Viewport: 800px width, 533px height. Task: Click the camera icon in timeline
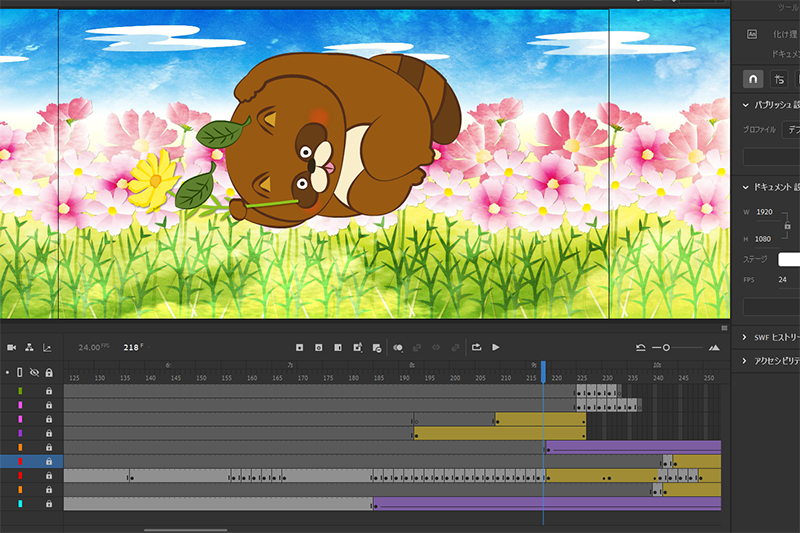click(12, 347)
